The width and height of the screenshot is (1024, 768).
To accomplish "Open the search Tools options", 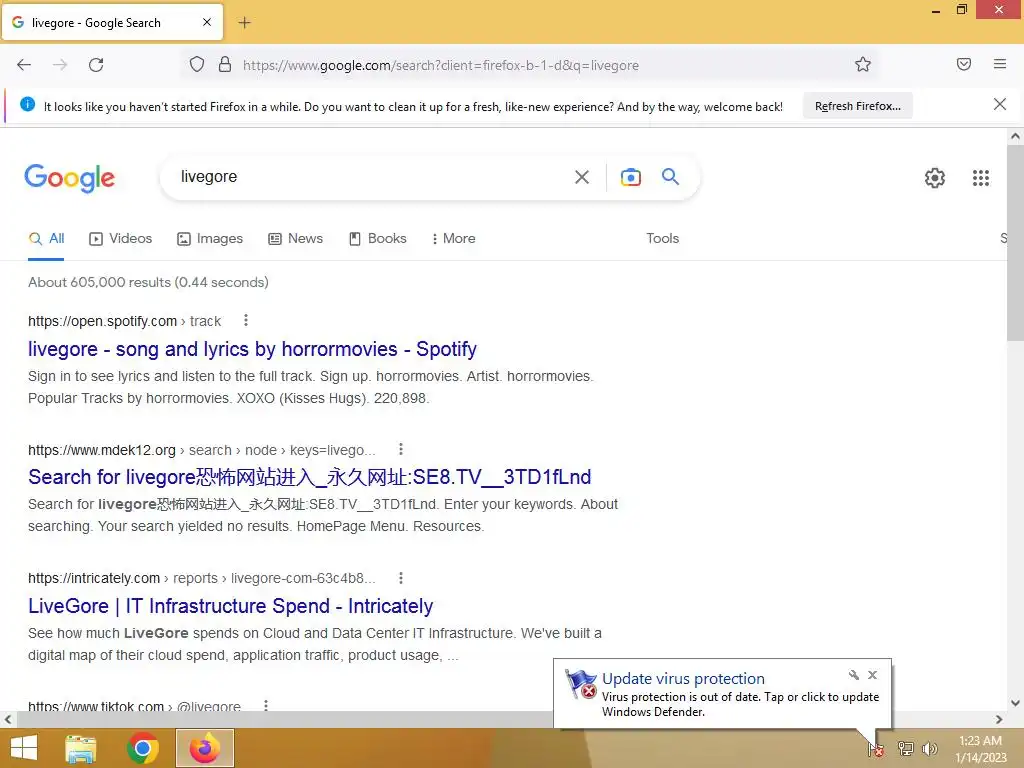I will pos(662,239).
